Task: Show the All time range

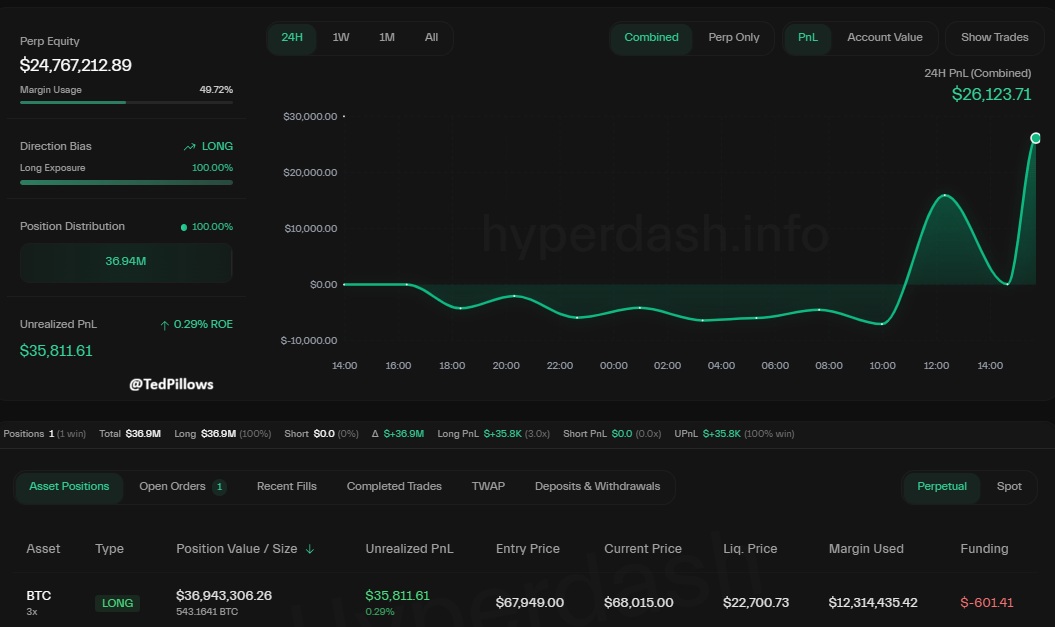Action: click(x=431, y=38)
